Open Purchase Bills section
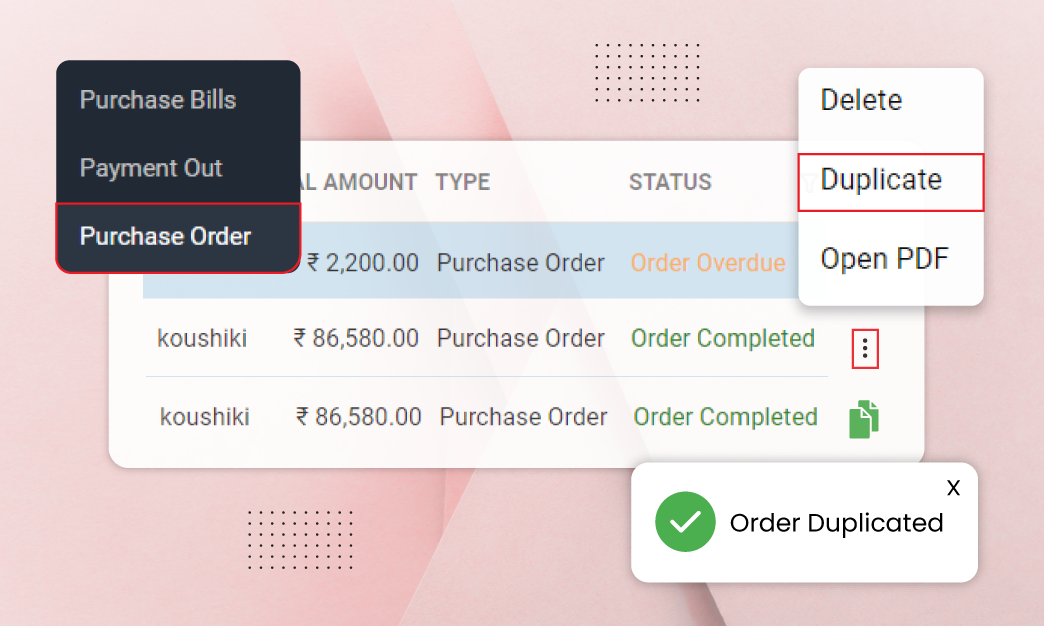1044x626 pixels. [157, 100]
